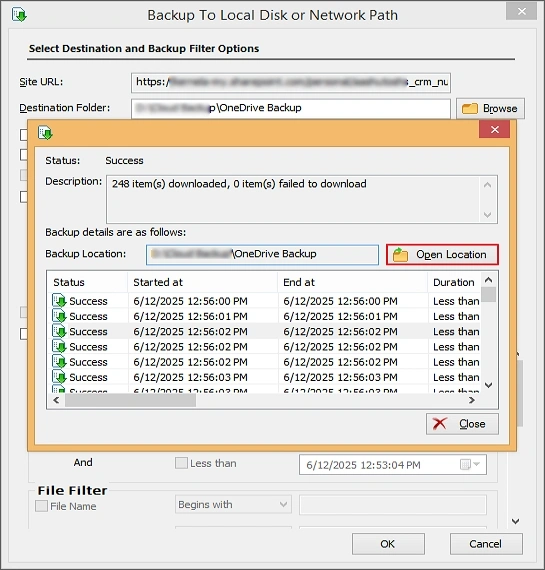This screenshot has height=570, width=545.
Task: Click the backup app icon in main title bar
Action: [19, 15]
